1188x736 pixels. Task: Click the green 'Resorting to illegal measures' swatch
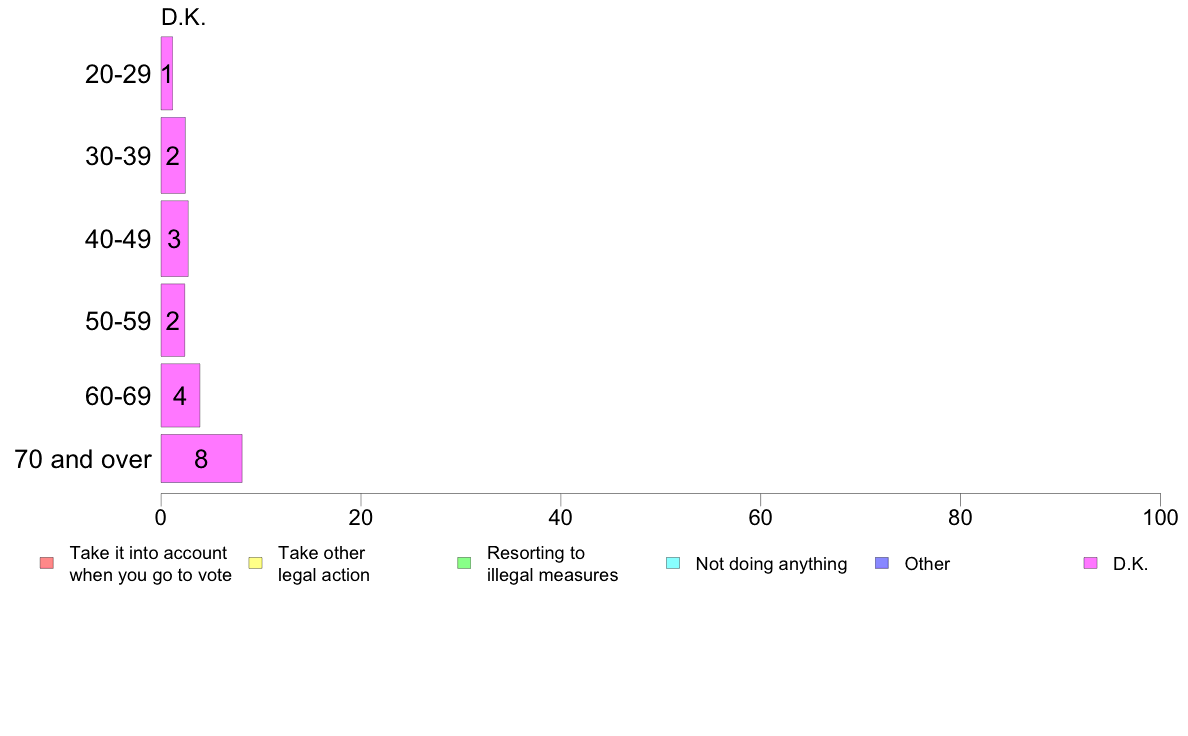[x=464, y=563]
